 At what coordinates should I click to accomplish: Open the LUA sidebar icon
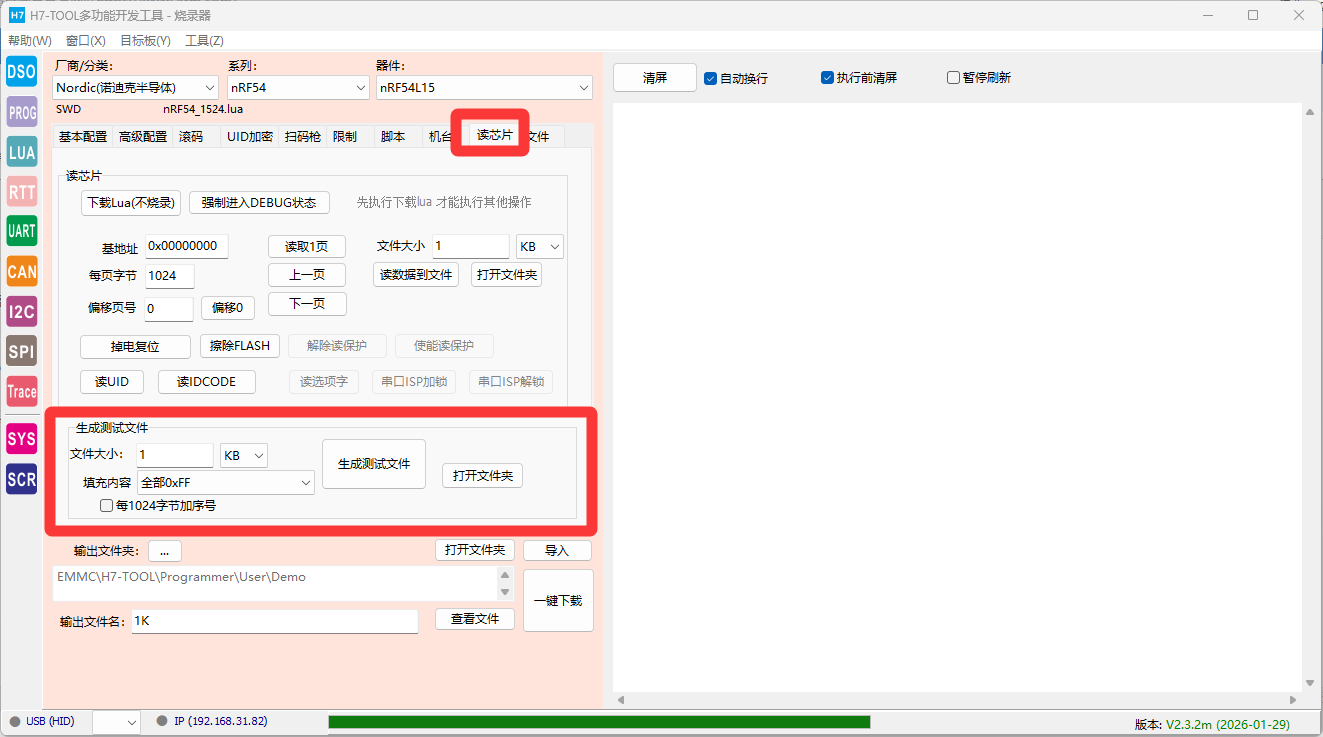[21, 152]
